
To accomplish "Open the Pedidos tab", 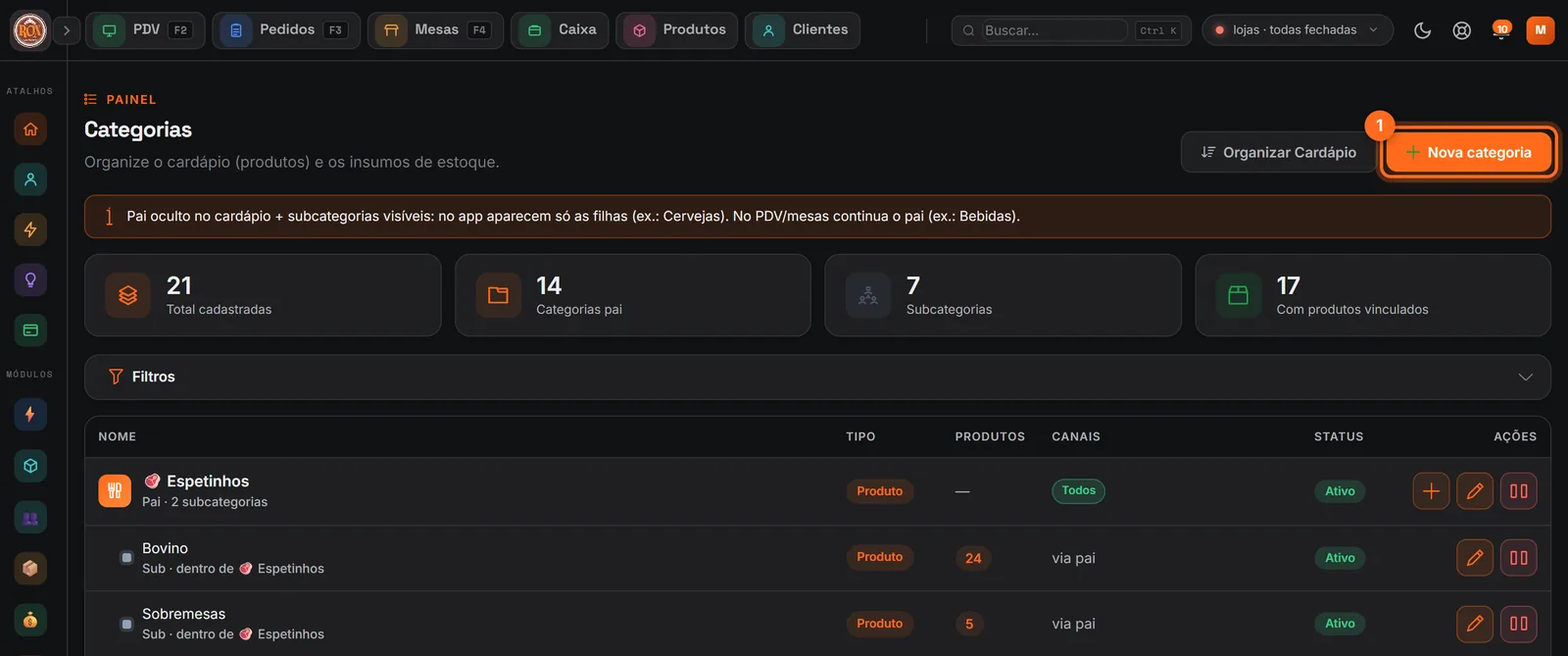I will point(286,30).
